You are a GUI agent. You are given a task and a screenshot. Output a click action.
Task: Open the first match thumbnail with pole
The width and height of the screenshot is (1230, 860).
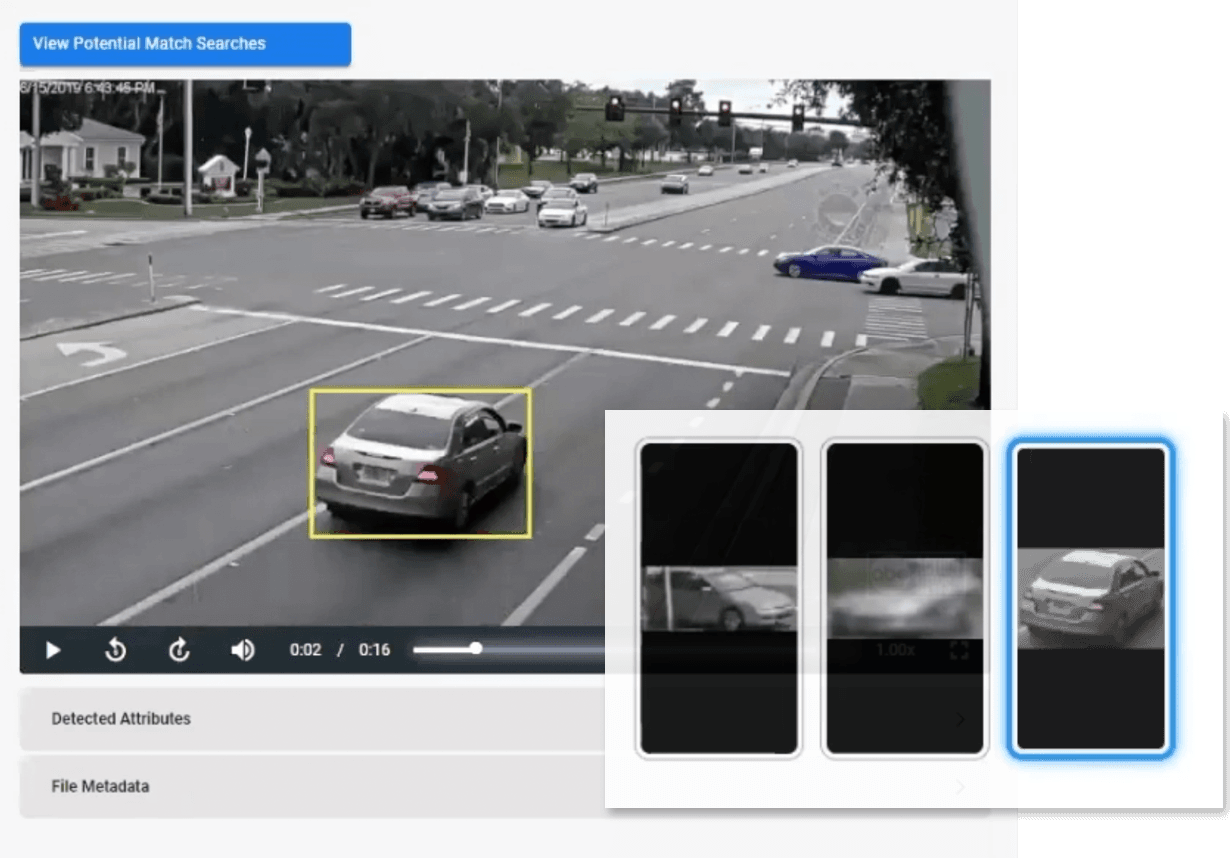[719, 598]
